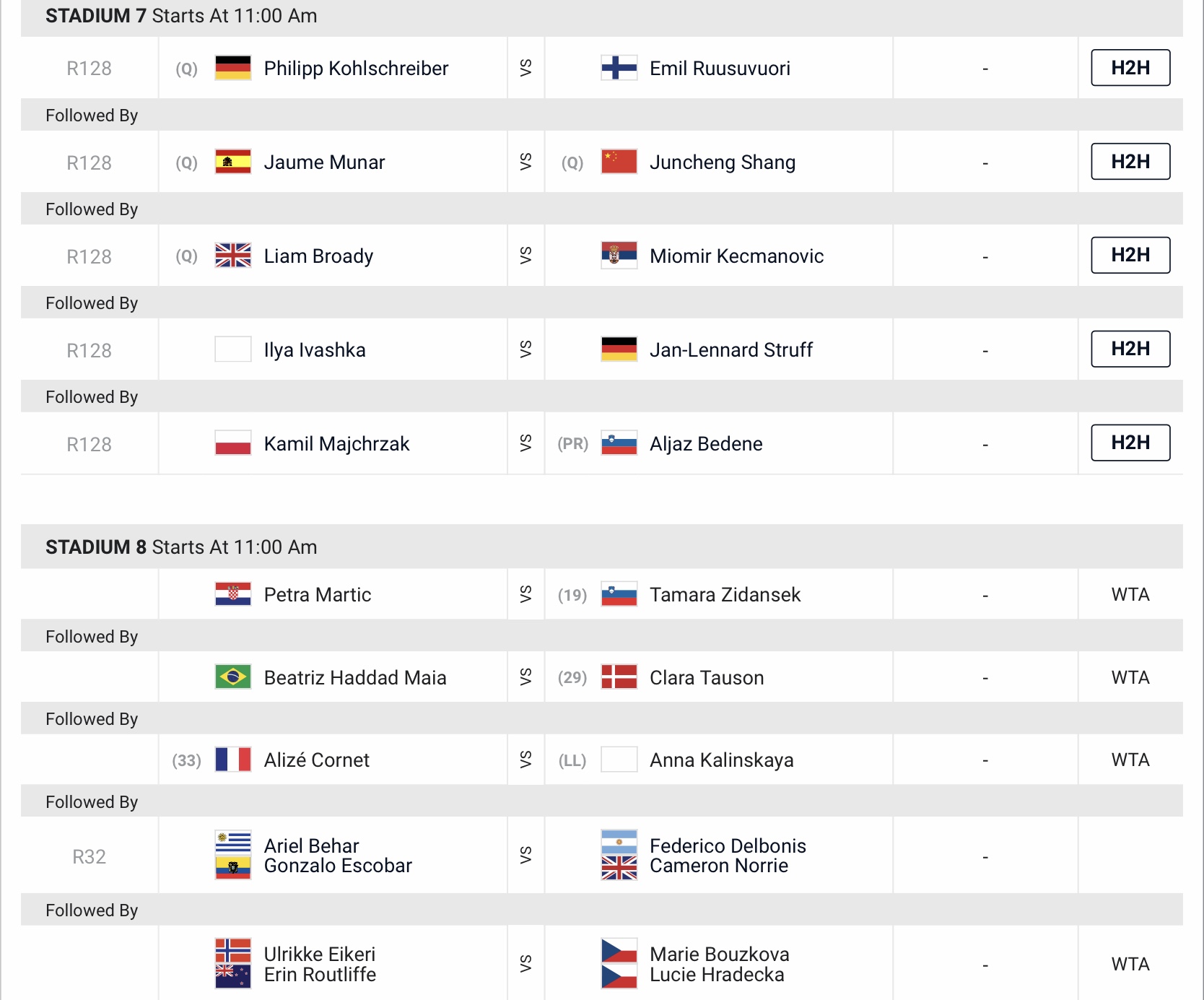Open Cameron Norrie player name
The width and height of the screenshot is (1204, 1000).
pos(719,866)
